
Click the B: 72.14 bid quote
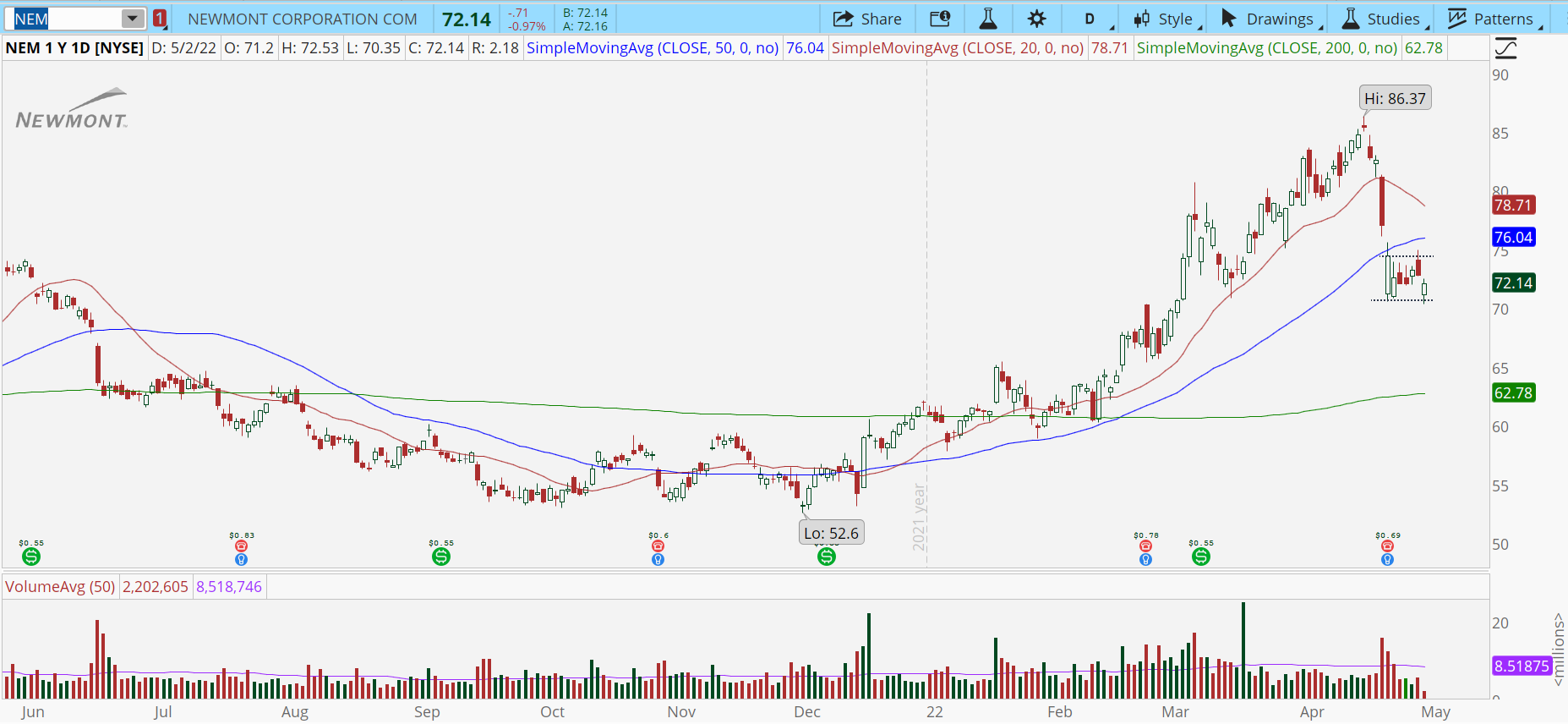coord(585,13)
